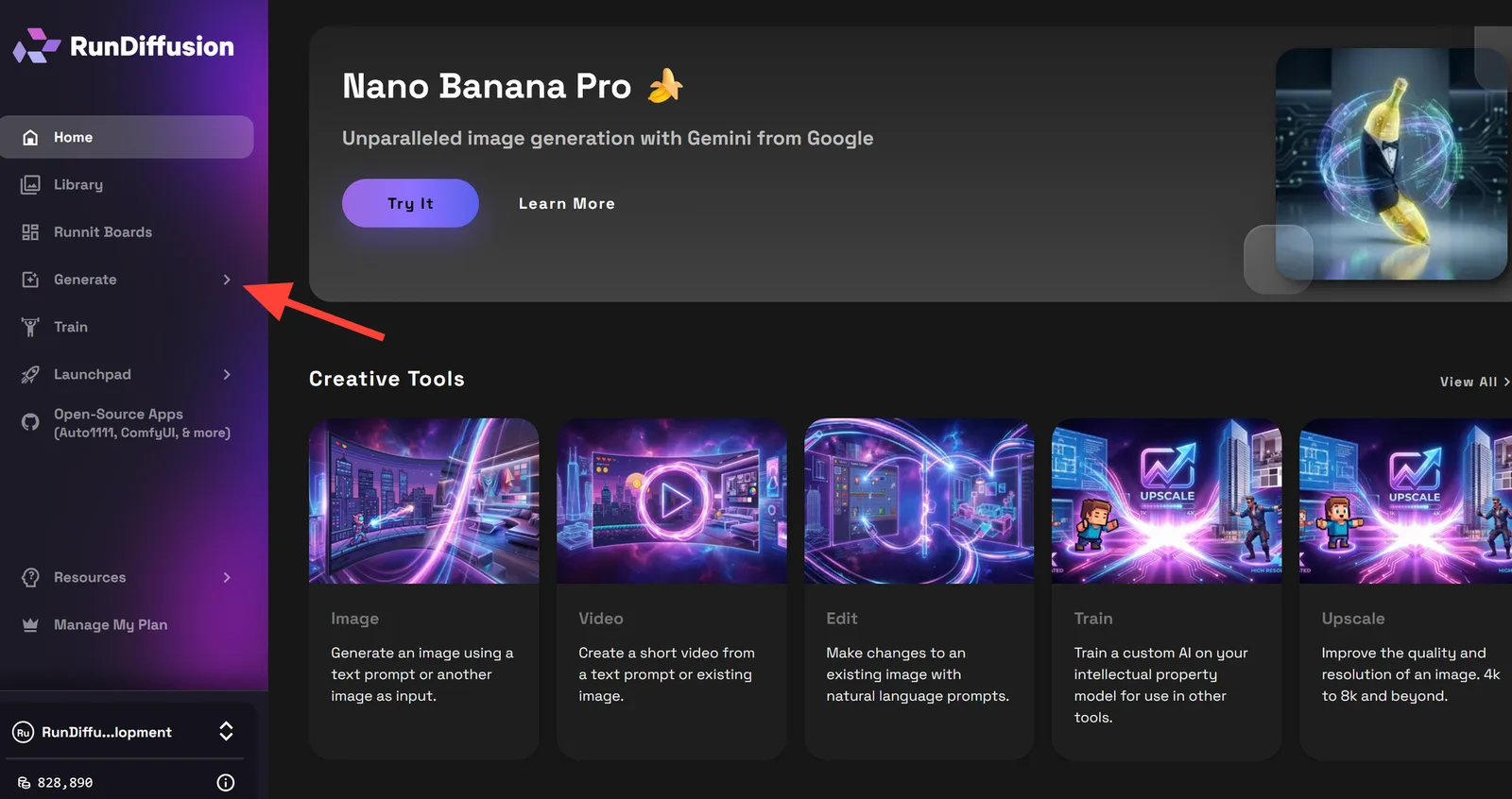Open the Library sidebar icon

tap(30, 184)
